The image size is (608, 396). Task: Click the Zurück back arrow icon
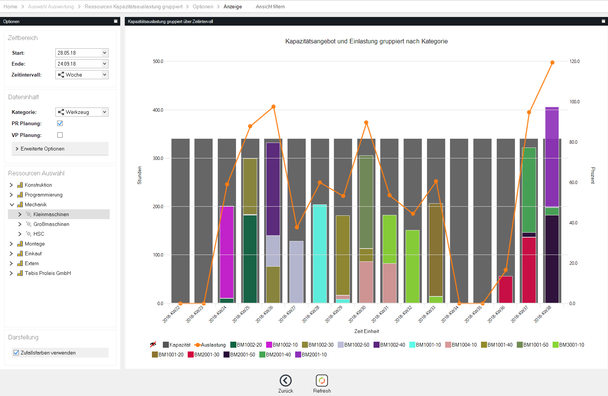pyautogui.click(x=285, y=380)
